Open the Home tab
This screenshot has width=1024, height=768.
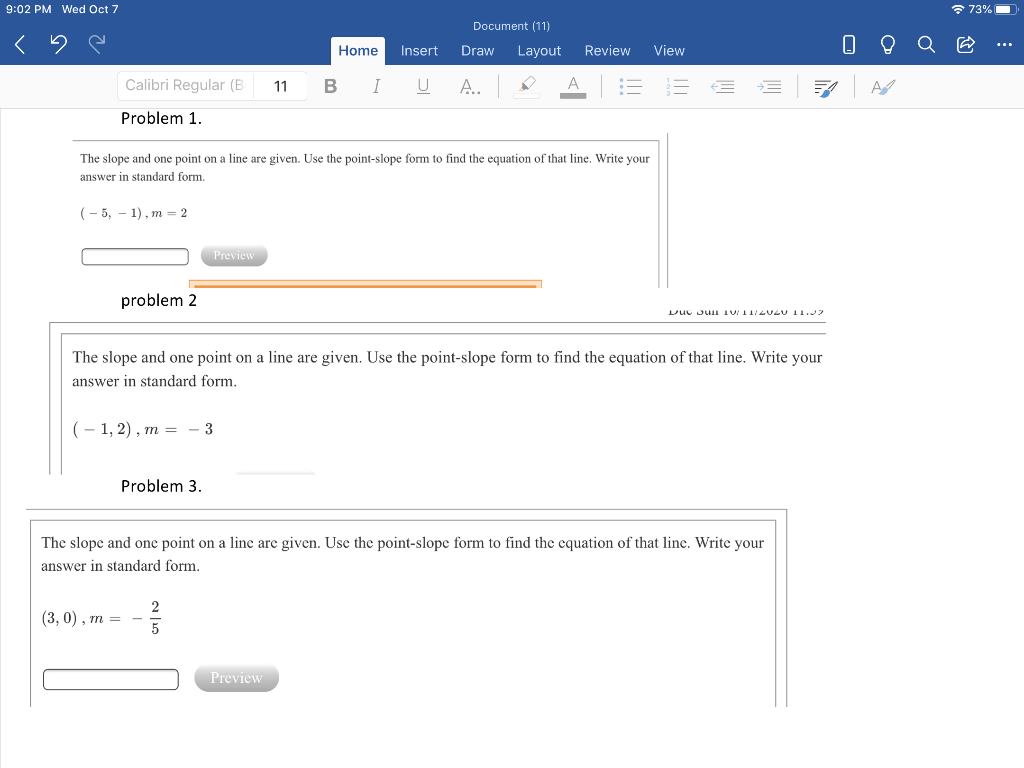coord(358,51)
